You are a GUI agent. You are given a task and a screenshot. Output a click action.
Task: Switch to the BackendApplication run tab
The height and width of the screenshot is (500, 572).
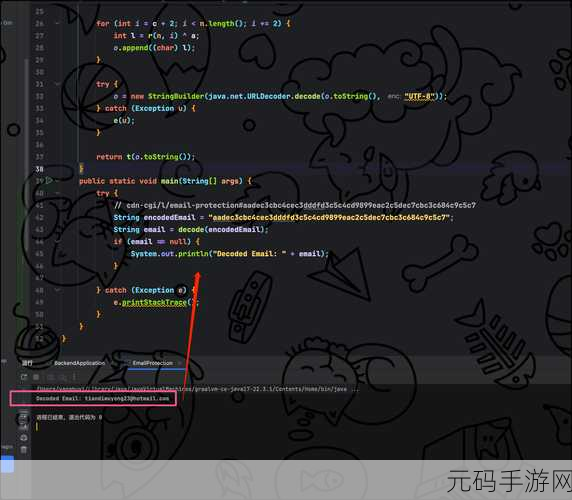coord(79,363)
